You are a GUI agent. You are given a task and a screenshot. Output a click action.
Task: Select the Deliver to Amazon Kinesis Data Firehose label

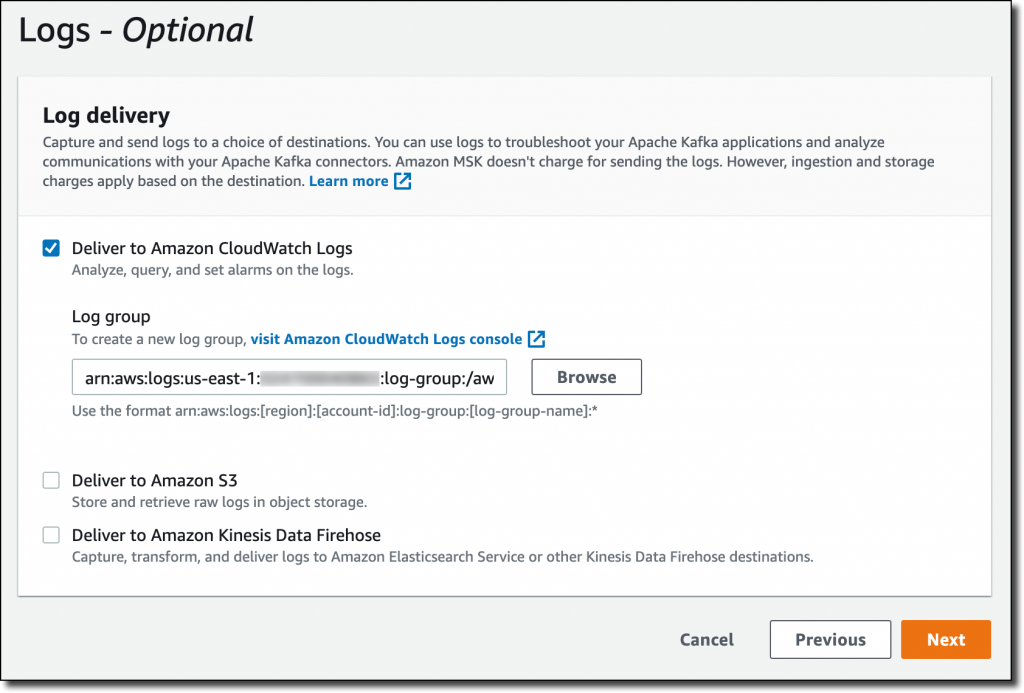point(226,535)
